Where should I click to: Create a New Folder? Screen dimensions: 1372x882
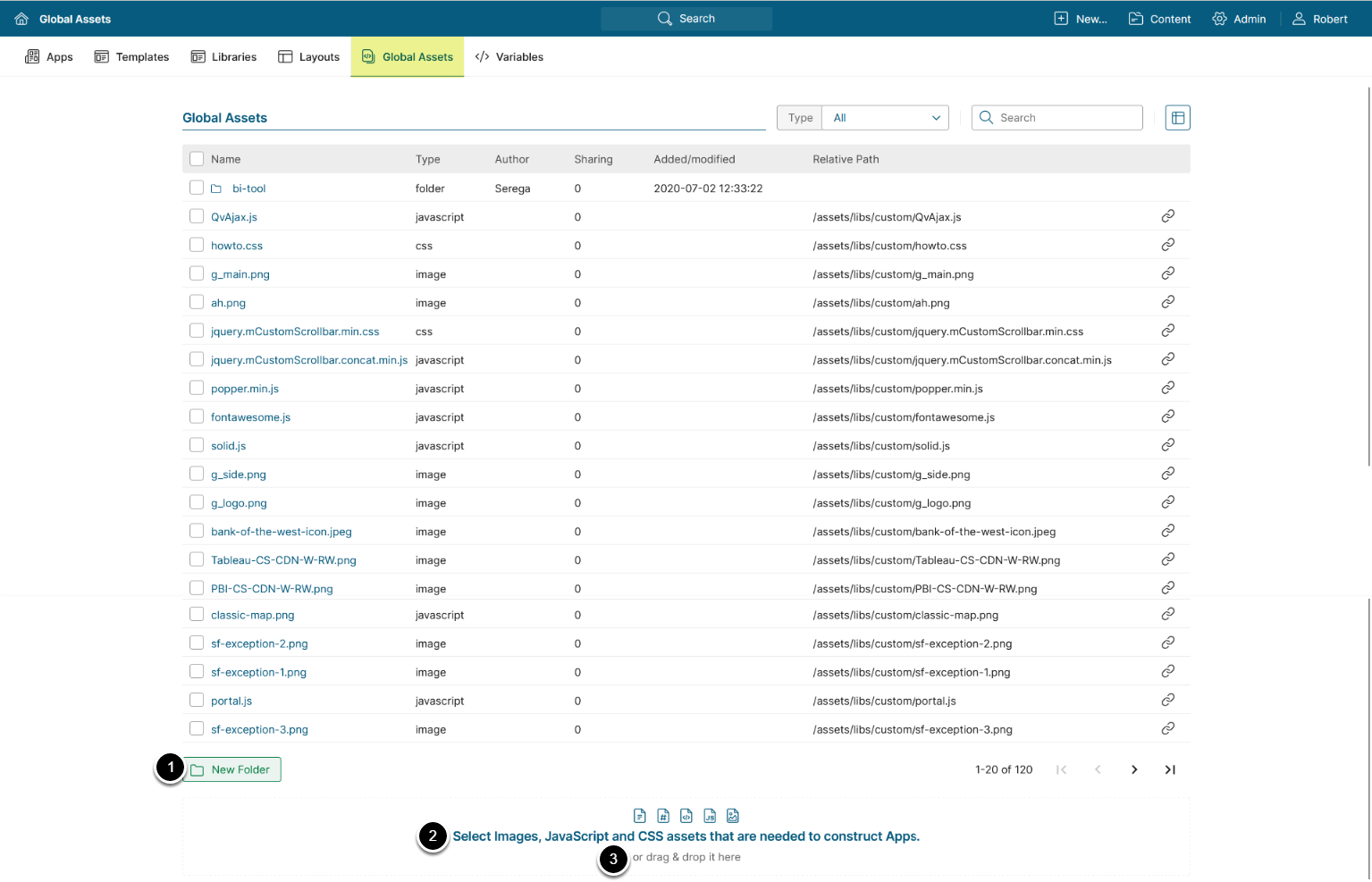(x=232, y=769)
